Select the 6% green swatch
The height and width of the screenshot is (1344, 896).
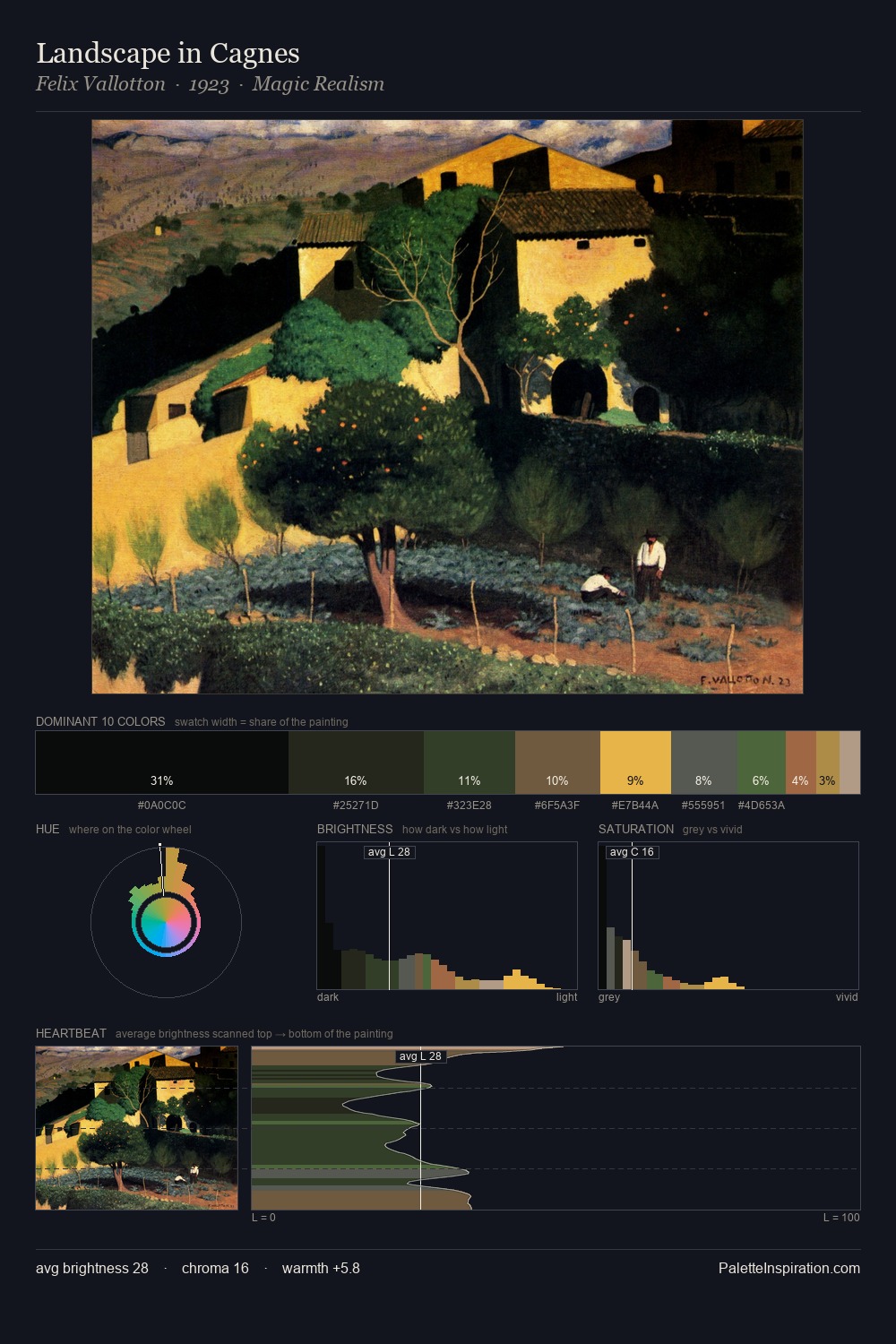point(762,762)
